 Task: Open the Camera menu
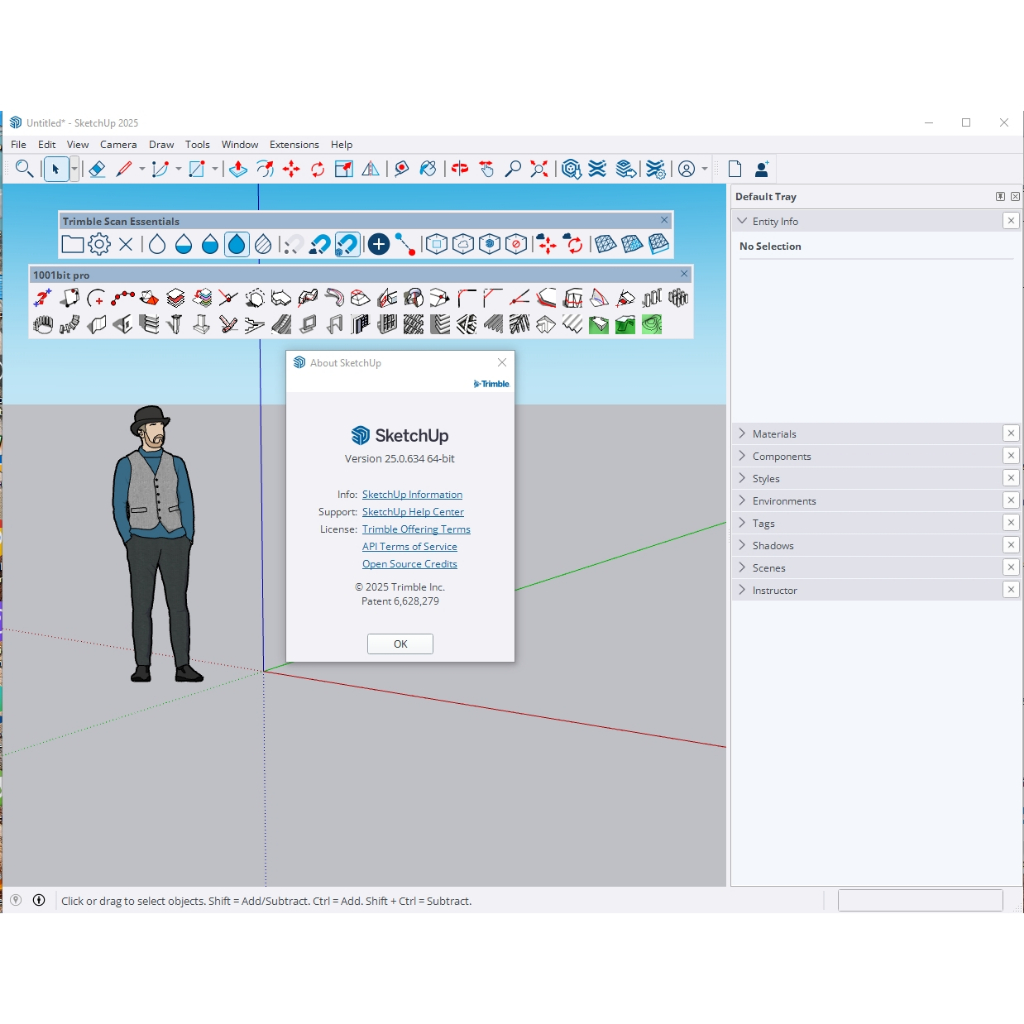118,144
